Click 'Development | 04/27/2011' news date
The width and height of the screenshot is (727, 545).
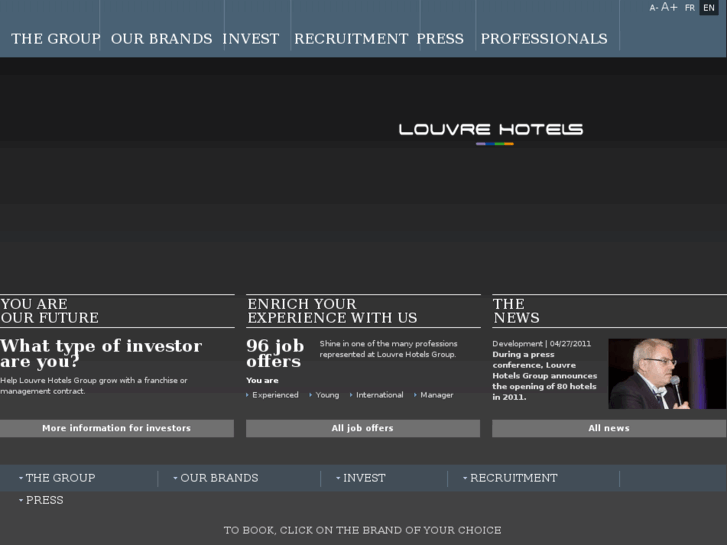542,344
